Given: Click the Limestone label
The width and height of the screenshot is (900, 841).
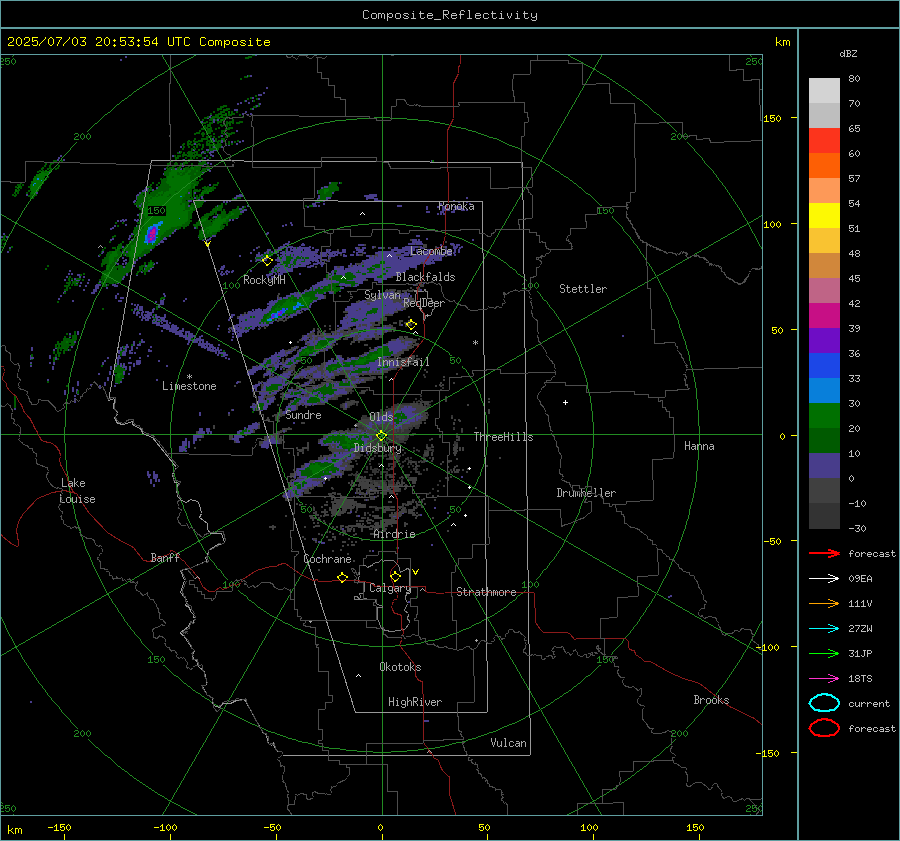Looking at the screenshot, I should pyautogui.click(x=189, y=386).
